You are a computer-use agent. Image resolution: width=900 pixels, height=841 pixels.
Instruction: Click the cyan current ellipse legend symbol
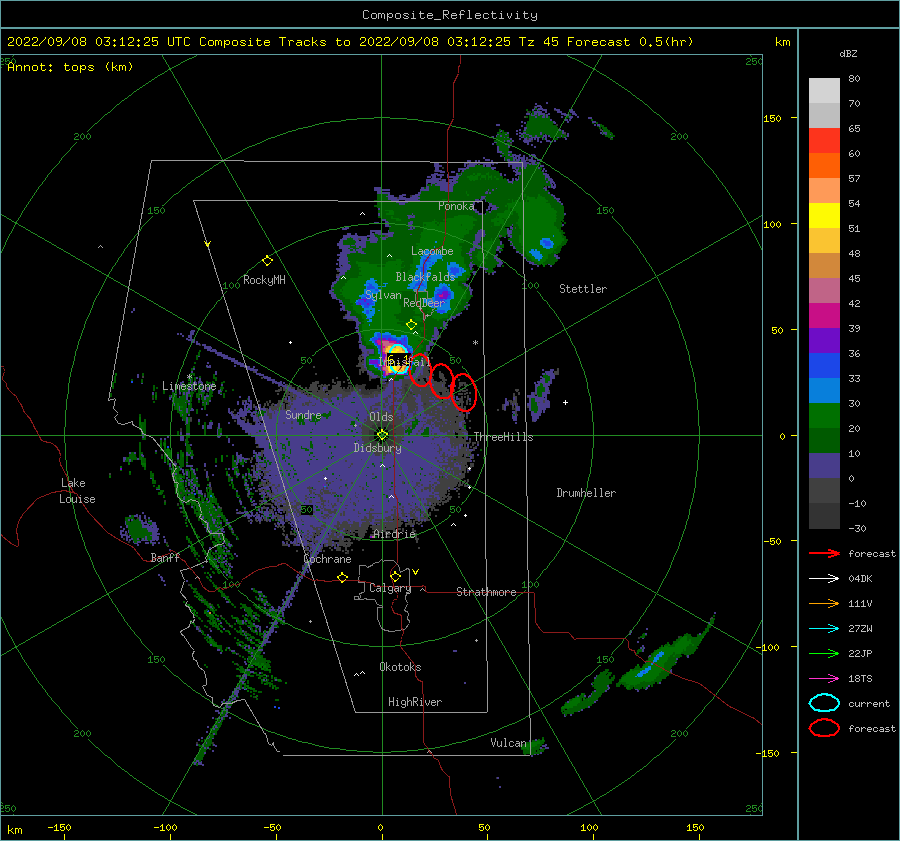(x=824, y=703)
